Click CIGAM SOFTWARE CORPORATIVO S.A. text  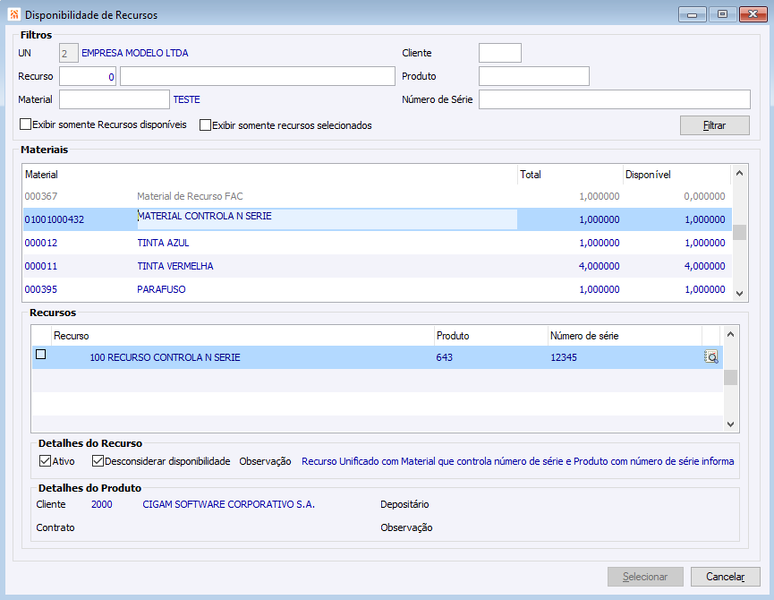click(229, 504)
